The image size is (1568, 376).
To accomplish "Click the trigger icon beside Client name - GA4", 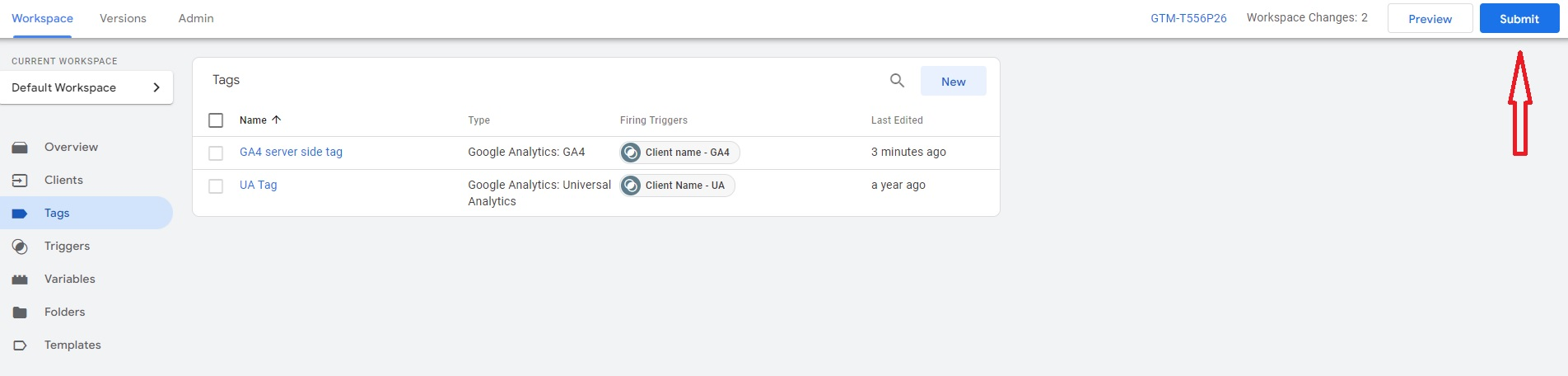I will [631, 153].
